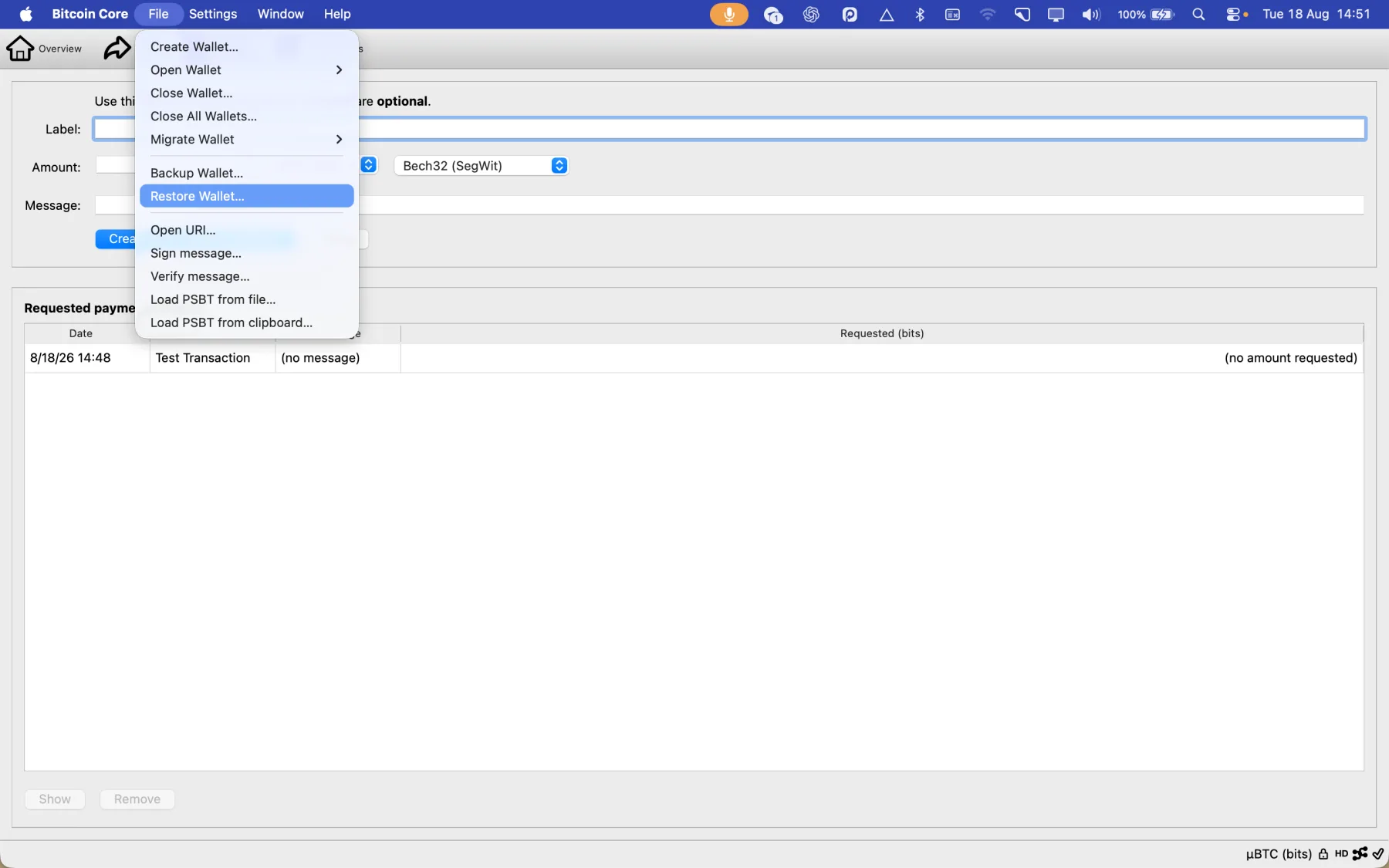Open the Window menu
The image size is (1389, 868).
coord(281,14)
